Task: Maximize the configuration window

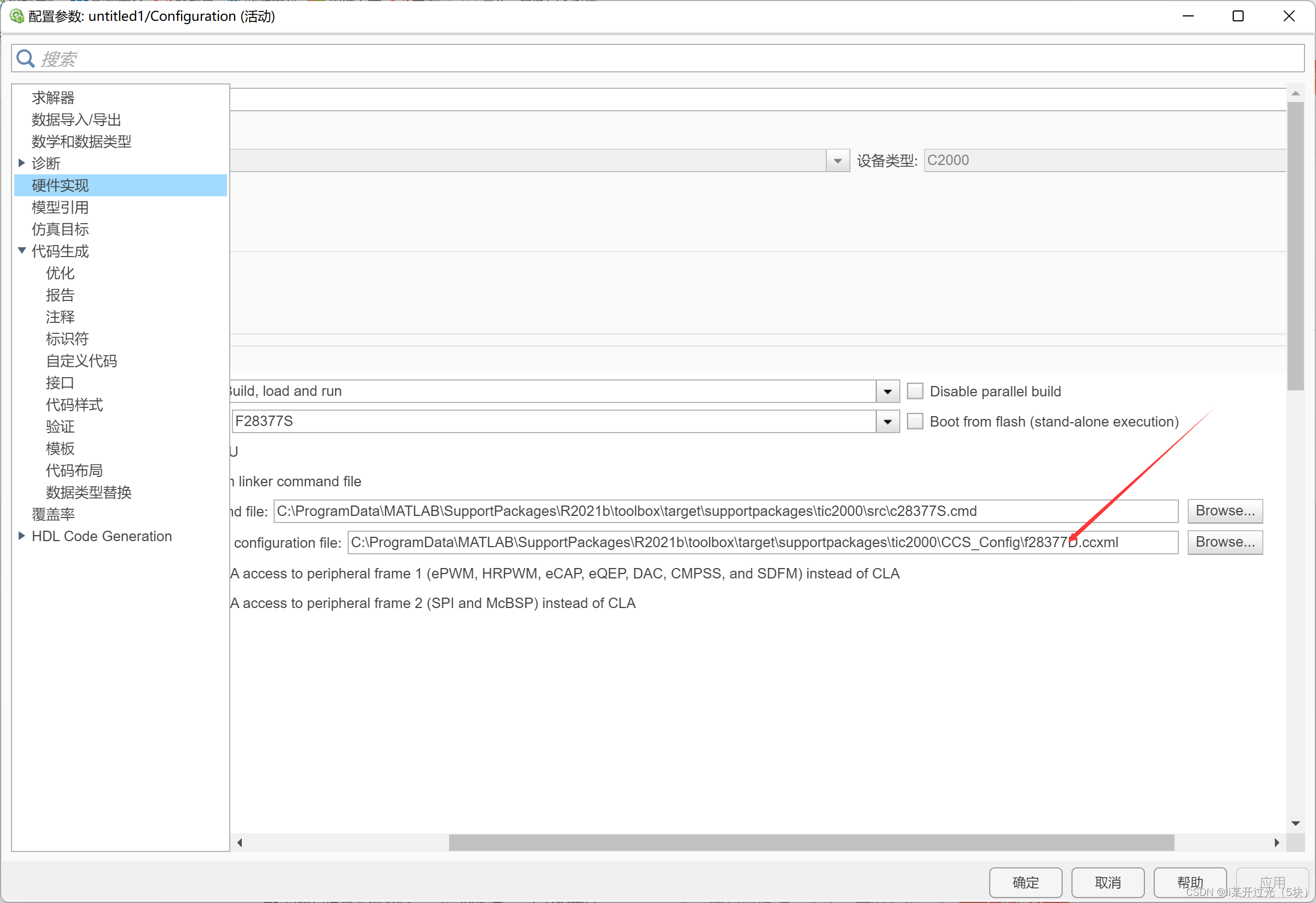Action: click(x=1239, y=16)
